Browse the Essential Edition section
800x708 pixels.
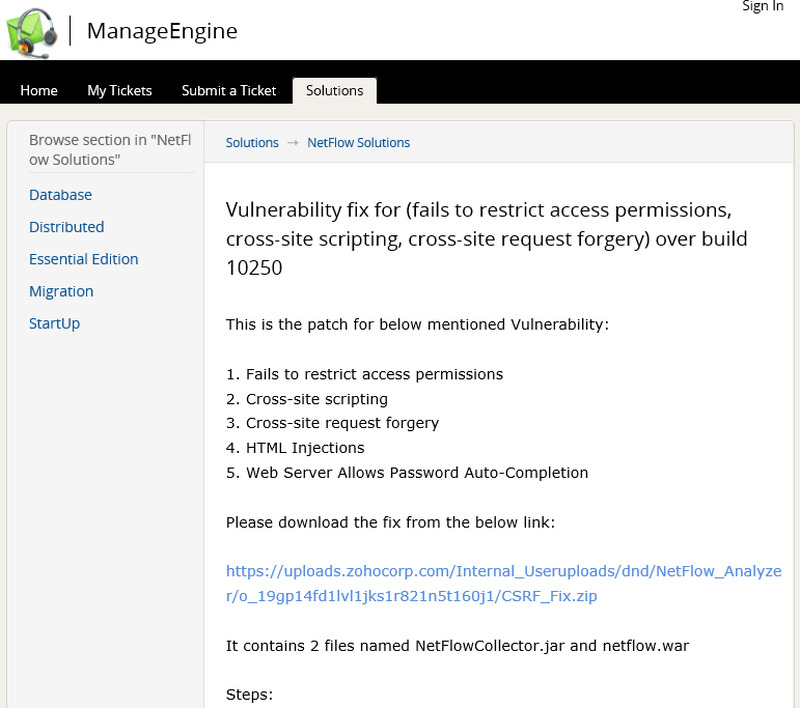pyautogui.click(x=83, y=259)
